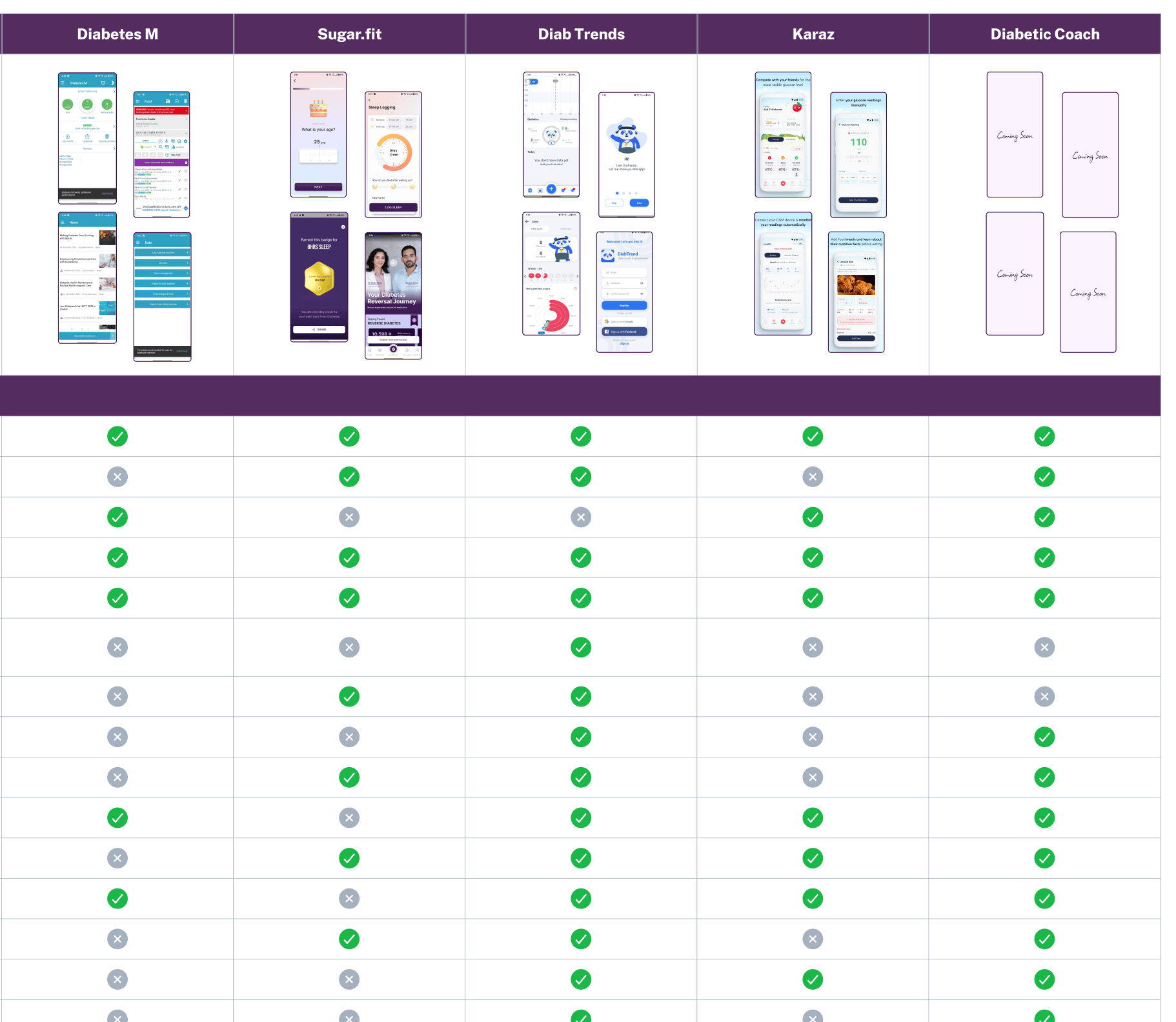Click Diabetes M's gray cross in second feature row
Screen dimensions: 1176x1022
117,477
